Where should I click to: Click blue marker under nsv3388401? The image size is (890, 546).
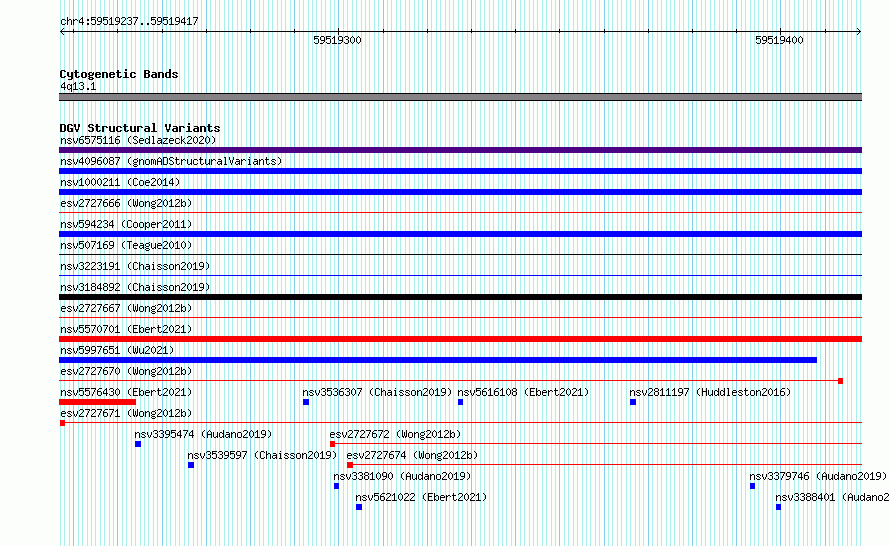(778, 507)
